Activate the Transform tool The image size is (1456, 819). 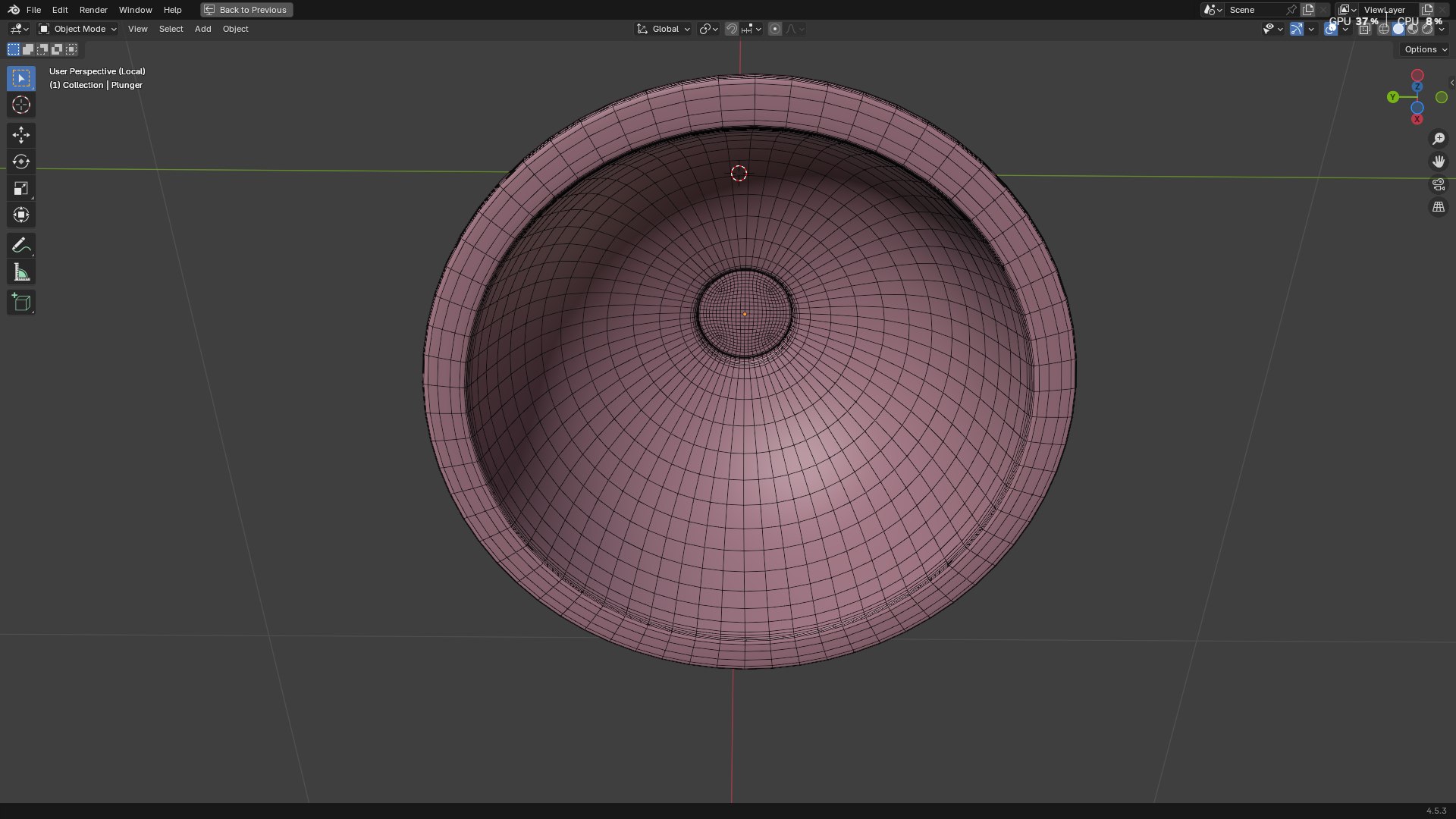(x=20, y=215)
